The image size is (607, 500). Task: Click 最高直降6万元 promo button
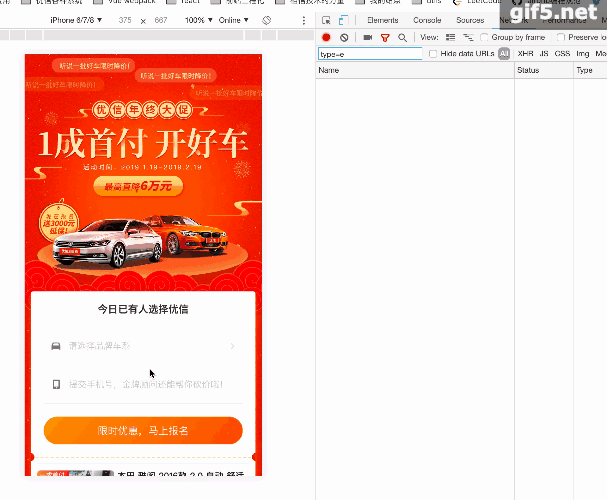(x=138, y=187)
